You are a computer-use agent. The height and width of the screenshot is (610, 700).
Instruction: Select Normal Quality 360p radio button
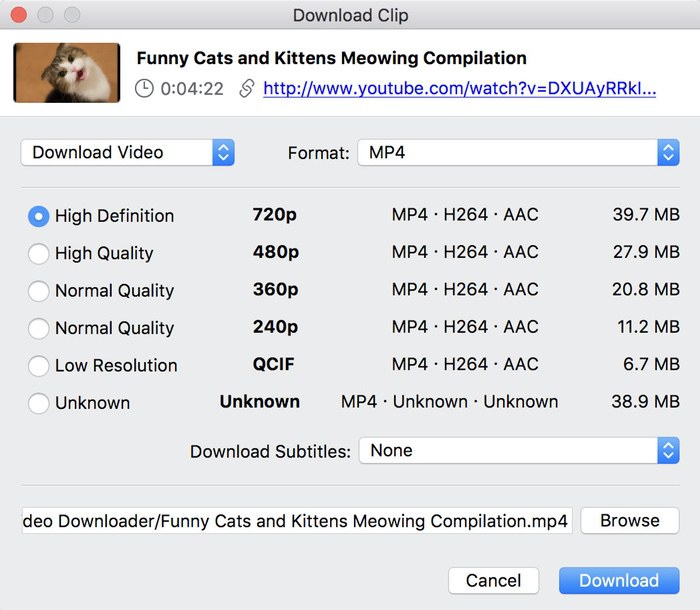coord(39,291)
